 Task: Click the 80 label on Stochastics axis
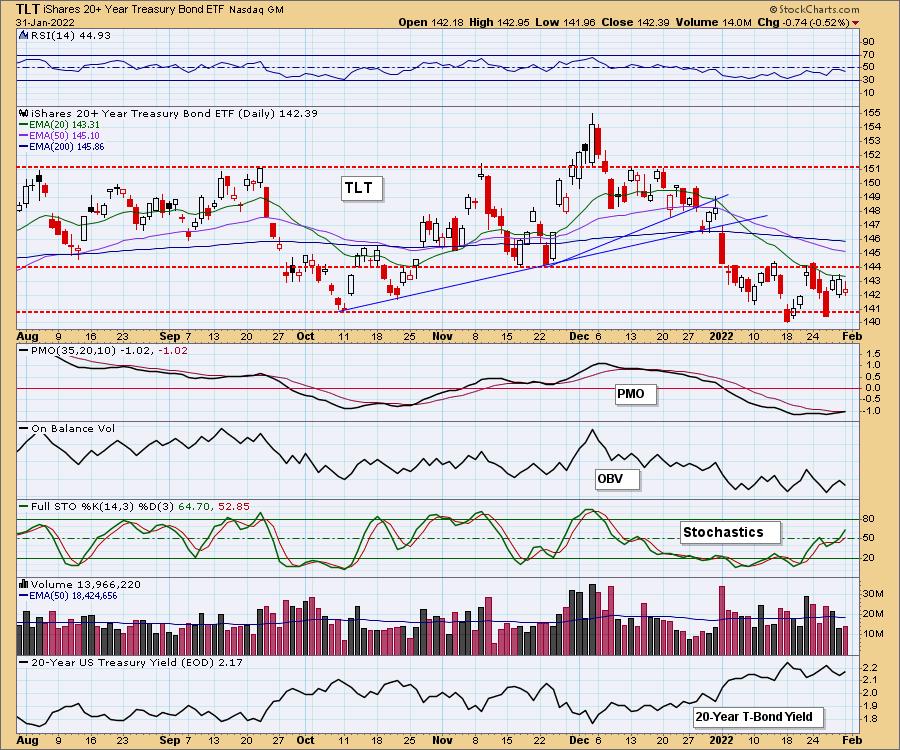pyautogui.click(x=869, y=519)
